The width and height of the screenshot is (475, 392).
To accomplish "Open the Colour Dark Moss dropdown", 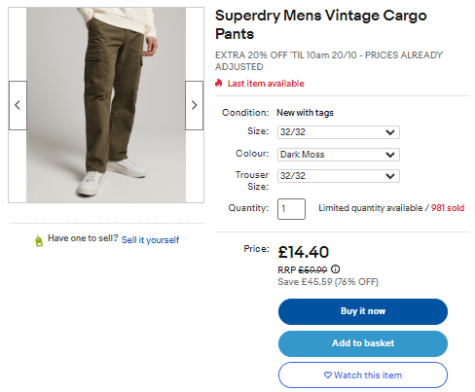I will click(x=338, y=155).
